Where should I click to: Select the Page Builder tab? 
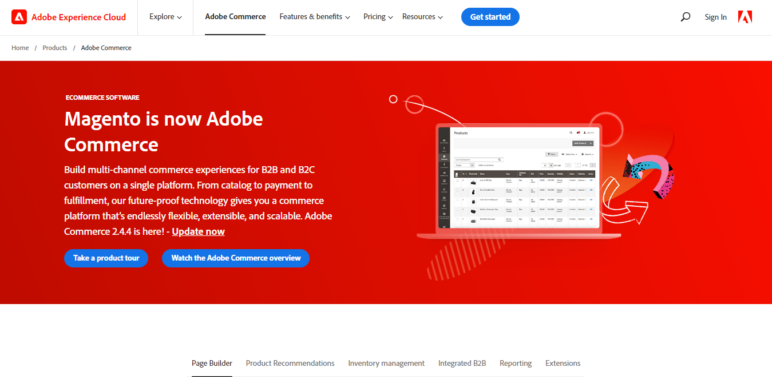click(x=212, y=363)
